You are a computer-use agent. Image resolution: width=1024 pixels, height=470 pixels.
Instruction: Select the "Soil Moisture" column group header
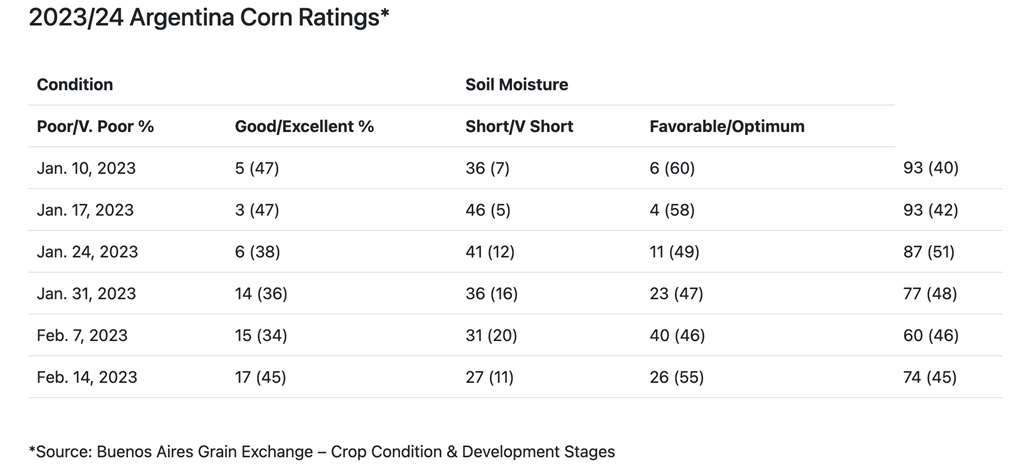click(517, 84)
